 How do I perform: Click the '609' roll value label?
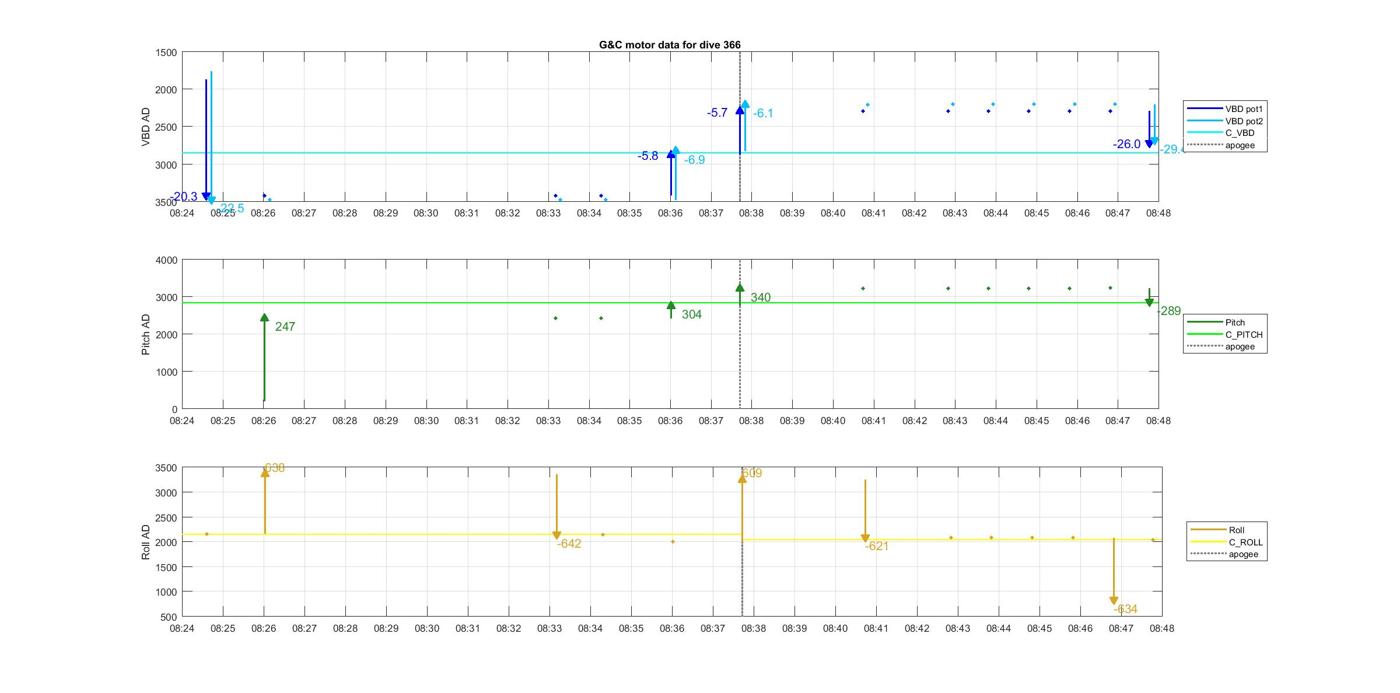pos(752,474)
